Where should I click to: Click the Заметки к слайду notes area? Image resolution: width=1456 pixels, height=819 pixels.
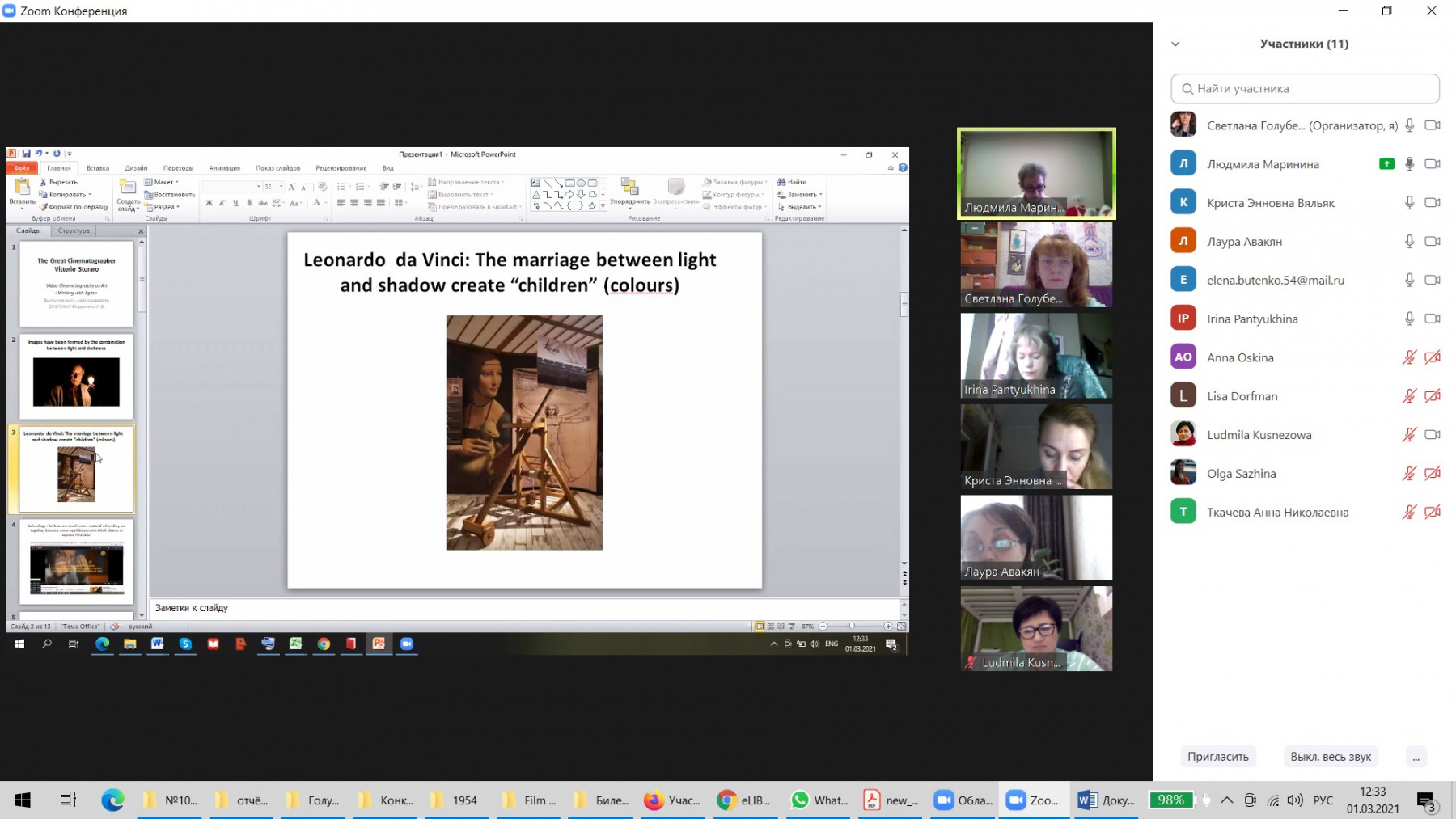coord(526,608)
